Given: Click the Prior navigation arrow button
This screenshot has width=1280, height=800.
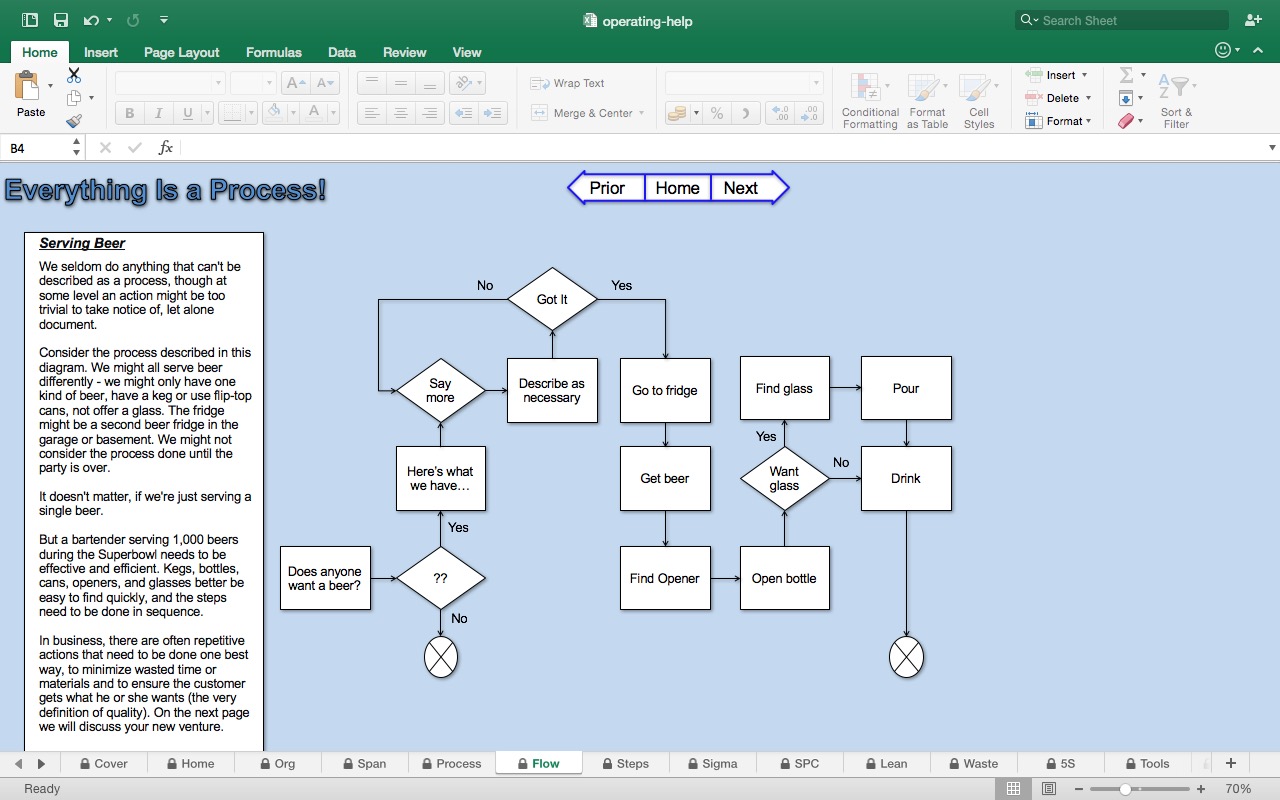Looking at the screenshot, I should (606, 188).
